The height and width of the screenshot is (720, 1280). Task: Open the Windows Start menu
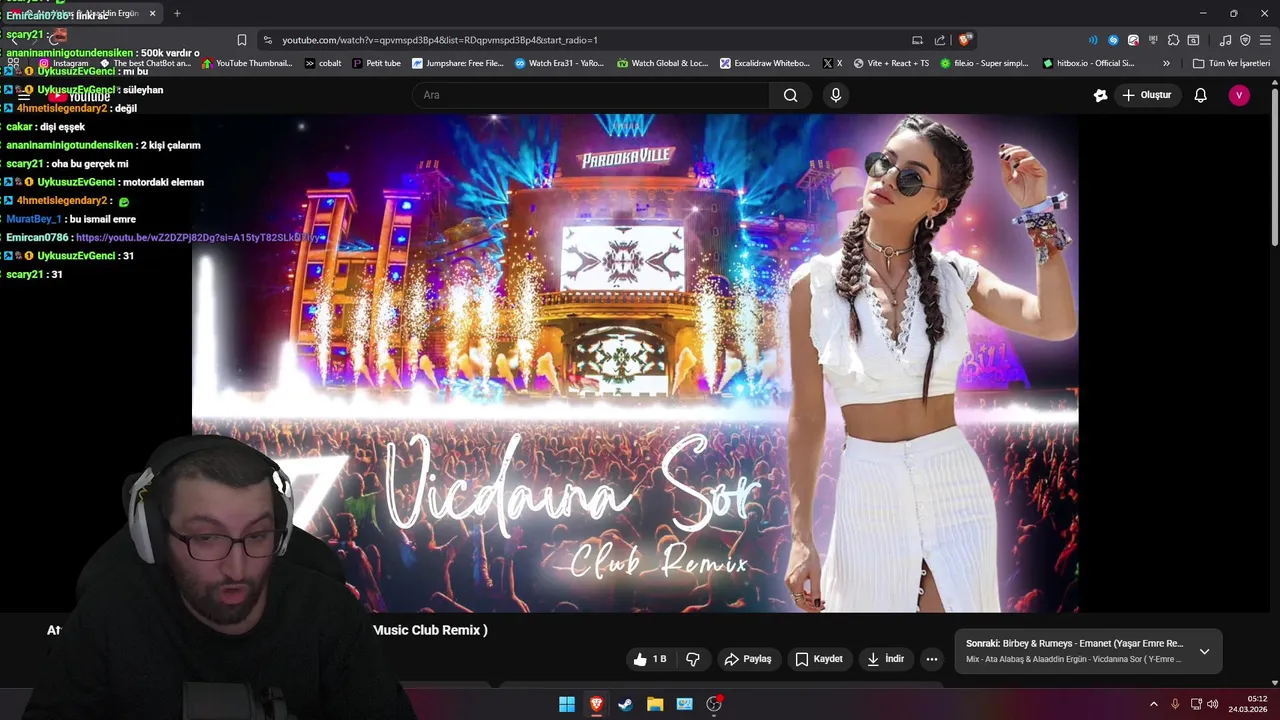click(x=567, y=704)
